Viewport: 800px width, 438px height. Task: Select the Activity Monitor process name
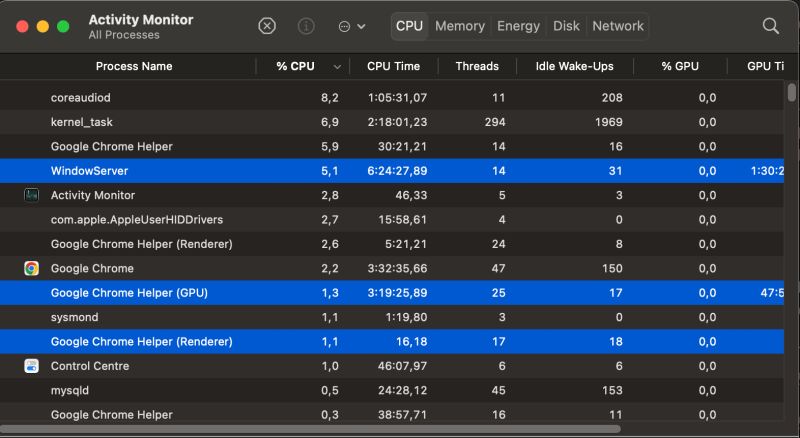point(93,195)
